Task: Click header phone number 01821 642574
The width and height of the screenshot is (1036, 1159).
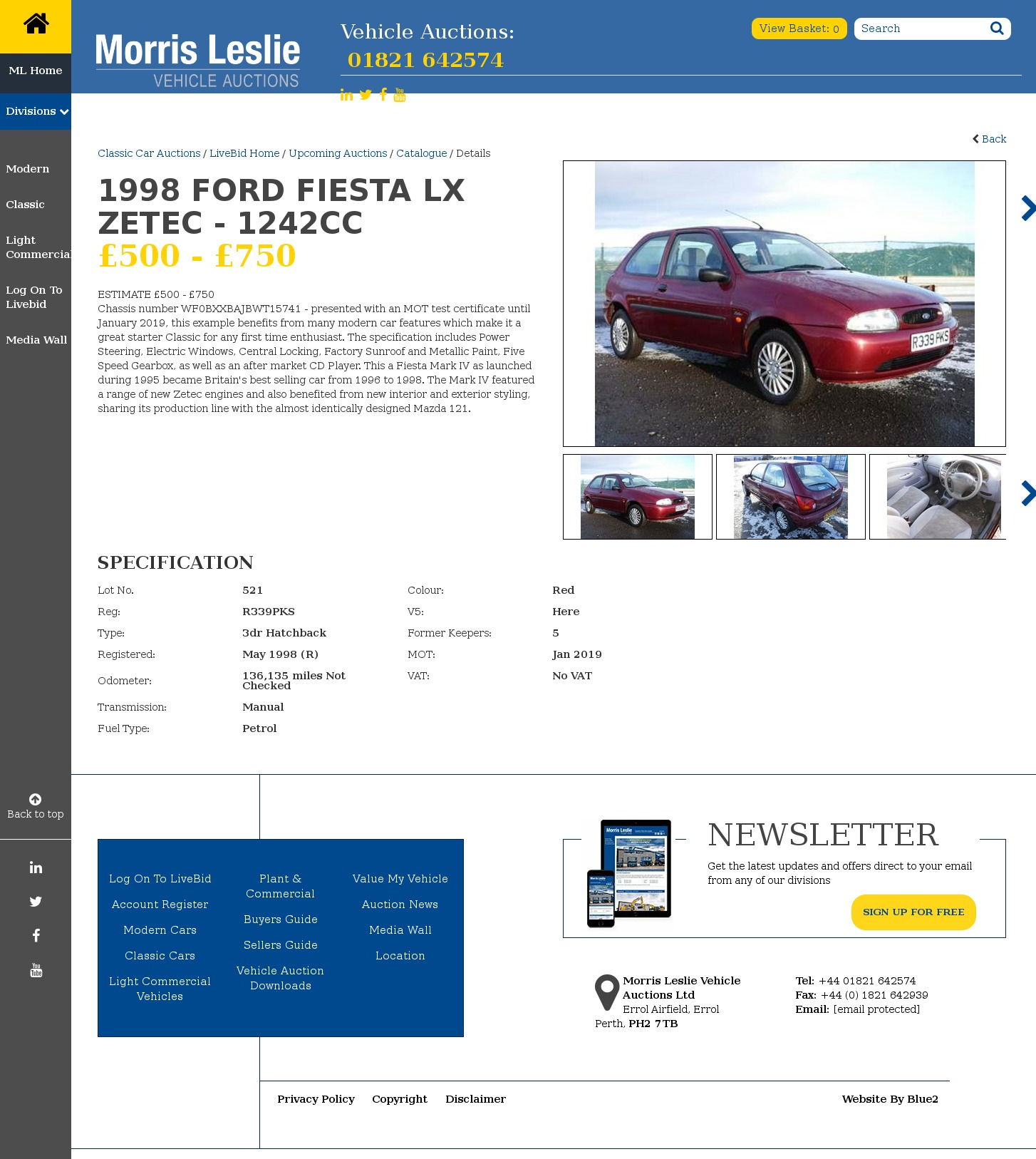Action: click(425, 60)
